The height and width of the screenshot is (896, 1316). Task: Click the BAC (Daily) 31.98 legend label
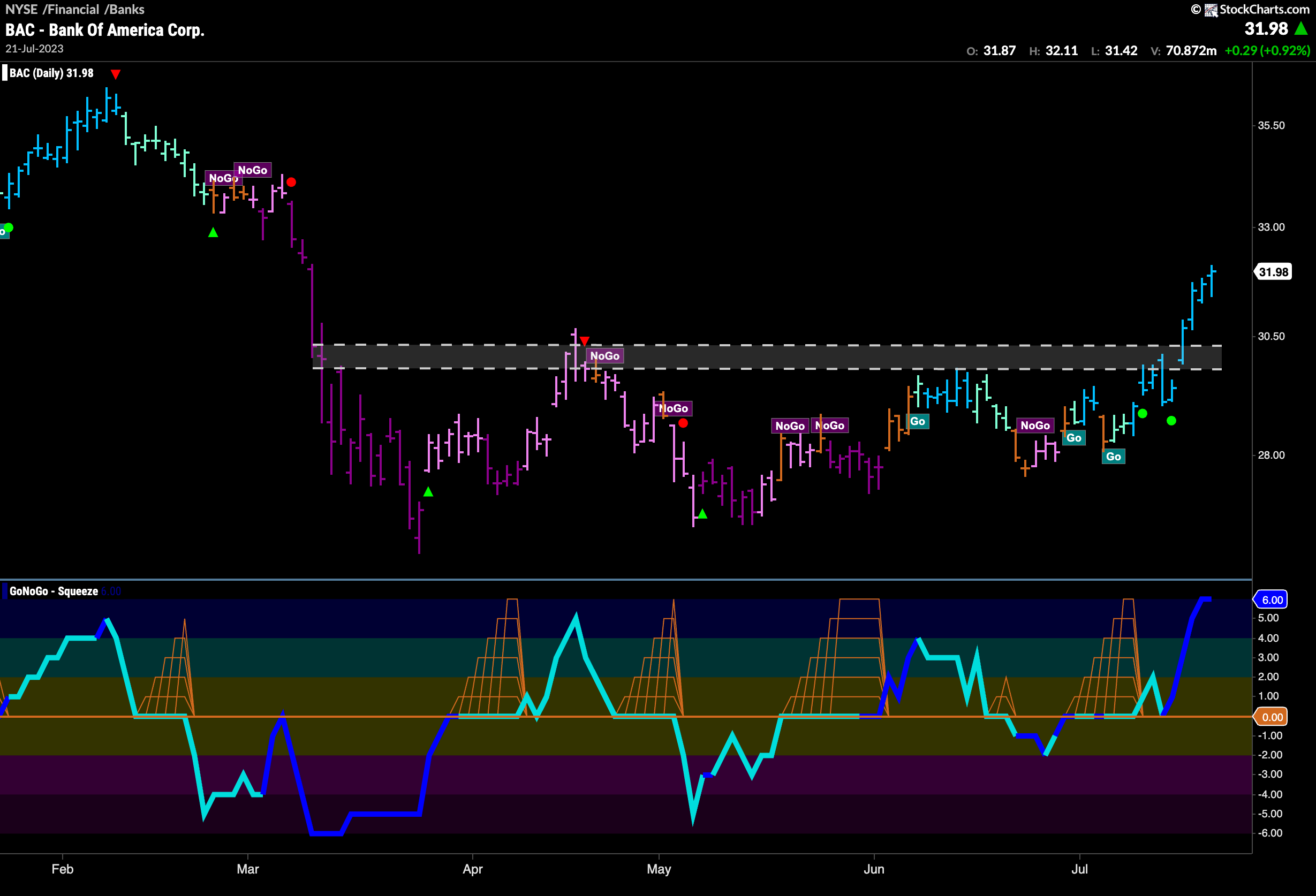pyautogui.click(x=51, y=73)
